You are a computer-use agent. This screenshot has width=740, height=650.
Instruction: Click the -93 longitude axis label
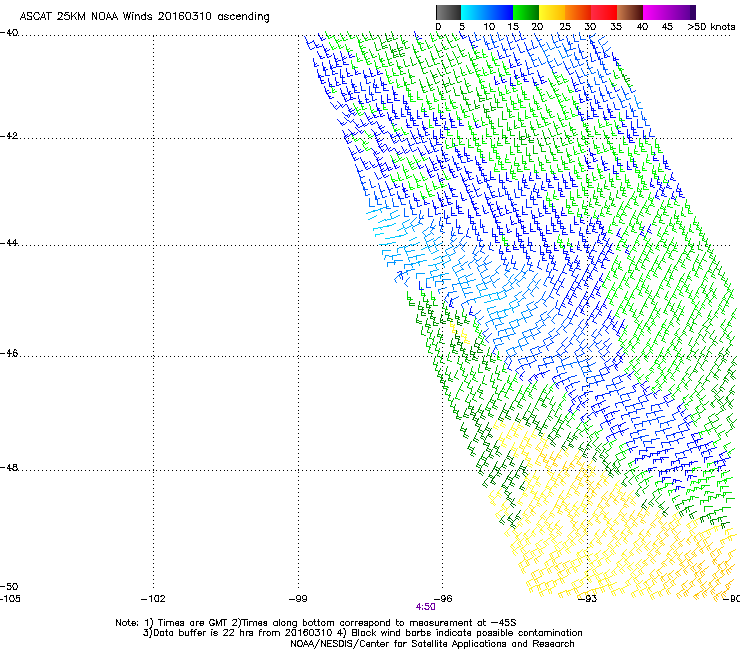tap(588, 599)
